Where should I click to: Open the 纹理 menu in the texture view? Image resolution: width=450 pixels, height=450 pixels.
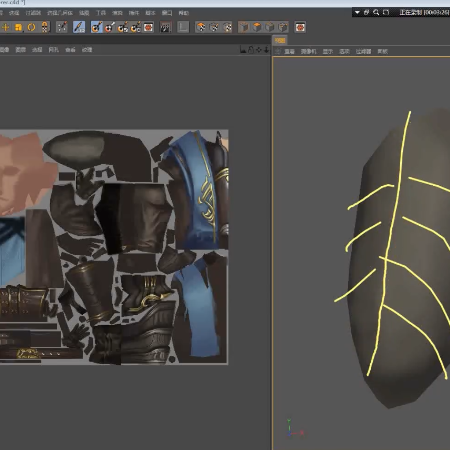tap(87, 50)
